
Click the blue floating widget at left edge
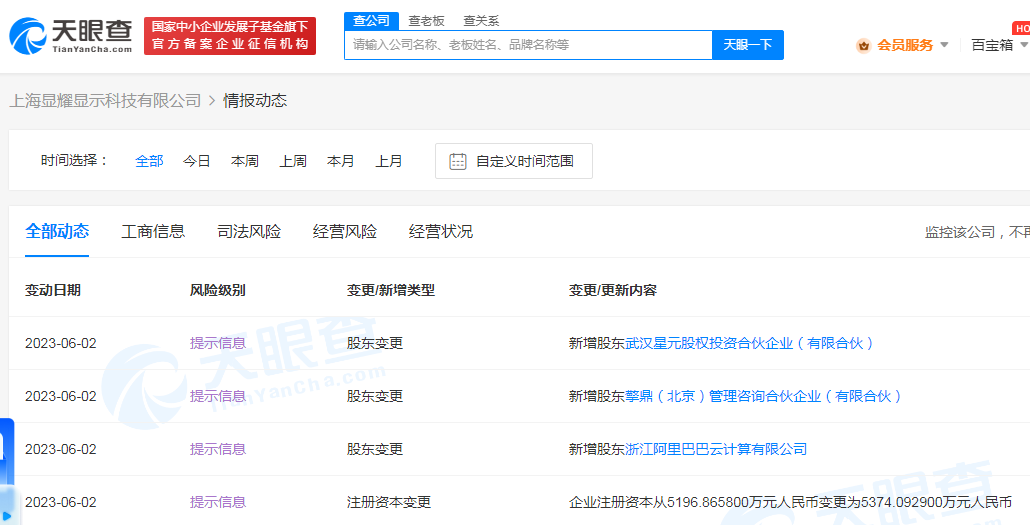tap(7, 471)
